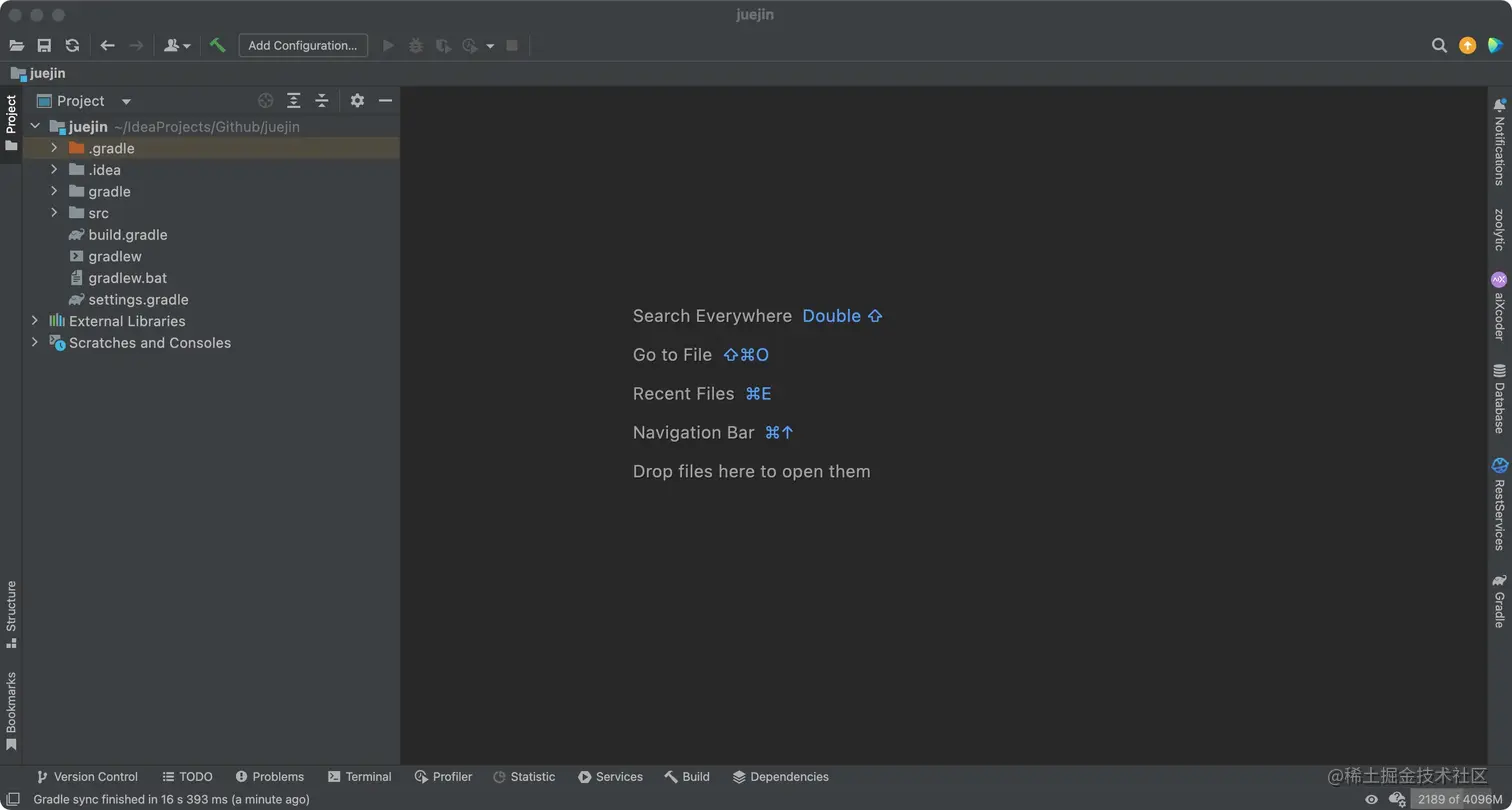The height and width of the screenshot is (810, 1512).
Task: Click the Stop square icon
Action: pyautogui.click(x=512, y=45)
